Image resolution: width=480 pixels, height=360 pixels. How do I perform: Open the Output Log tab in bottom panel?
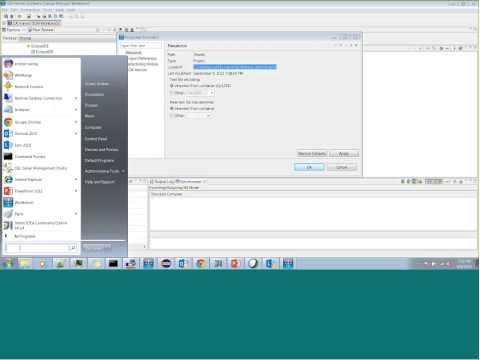(x=162, y=182)
